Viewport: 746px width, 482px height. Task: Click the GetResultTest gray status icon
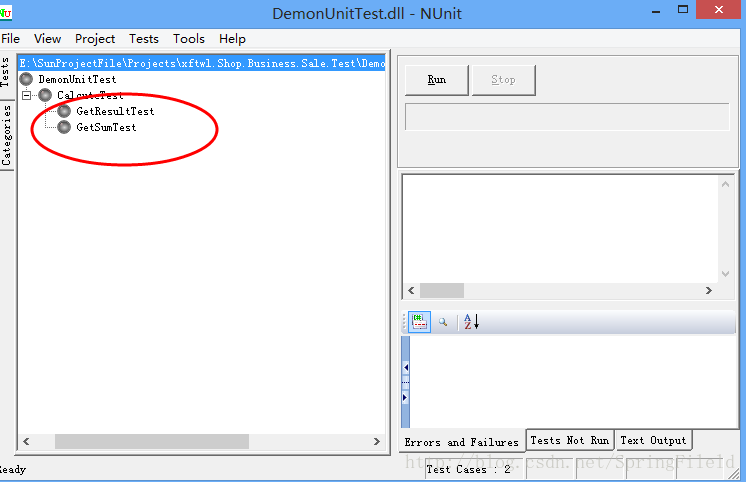[64, 111]
